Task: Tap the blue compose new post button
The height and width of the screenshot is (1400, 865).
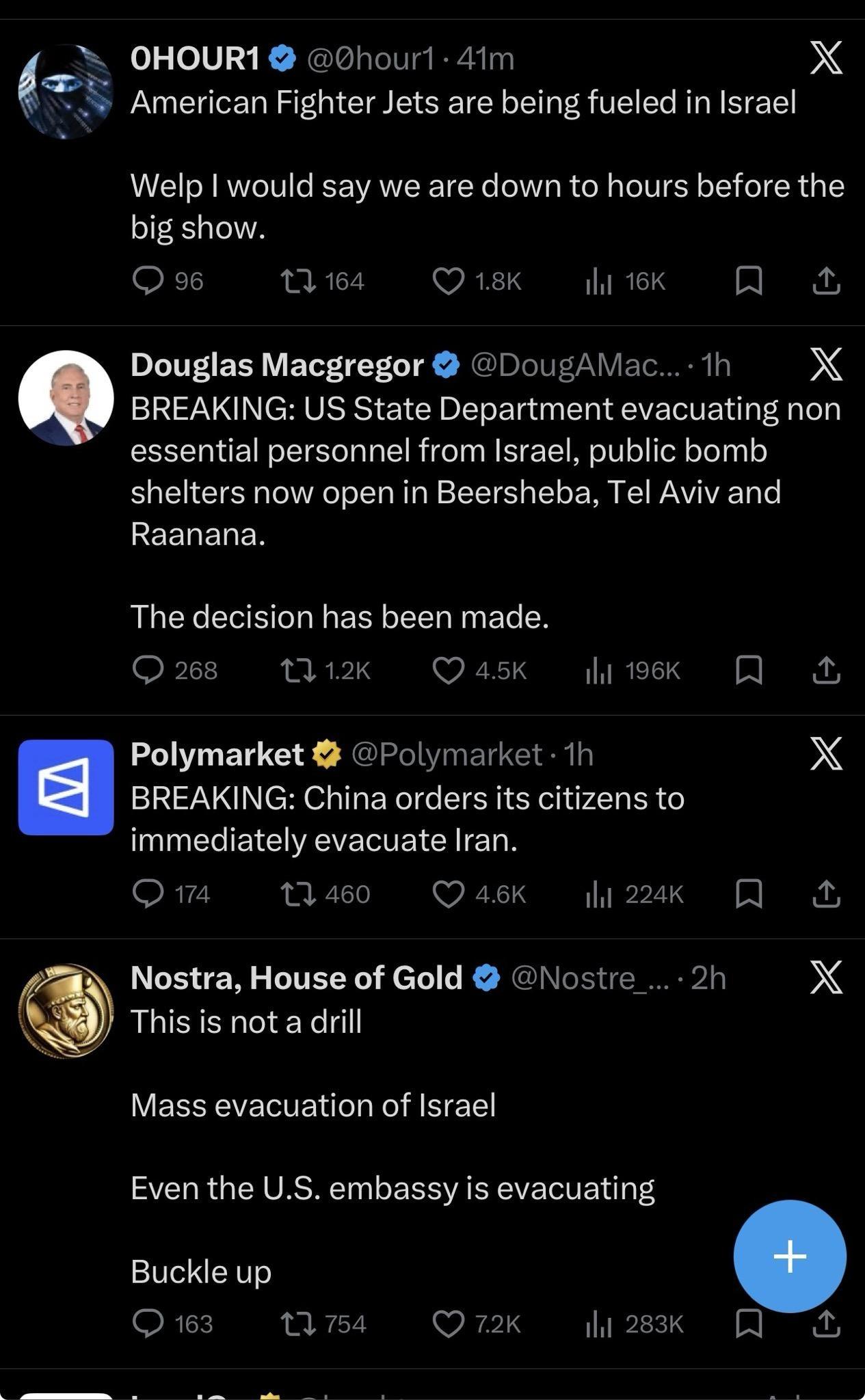Action: (790, 1256)
